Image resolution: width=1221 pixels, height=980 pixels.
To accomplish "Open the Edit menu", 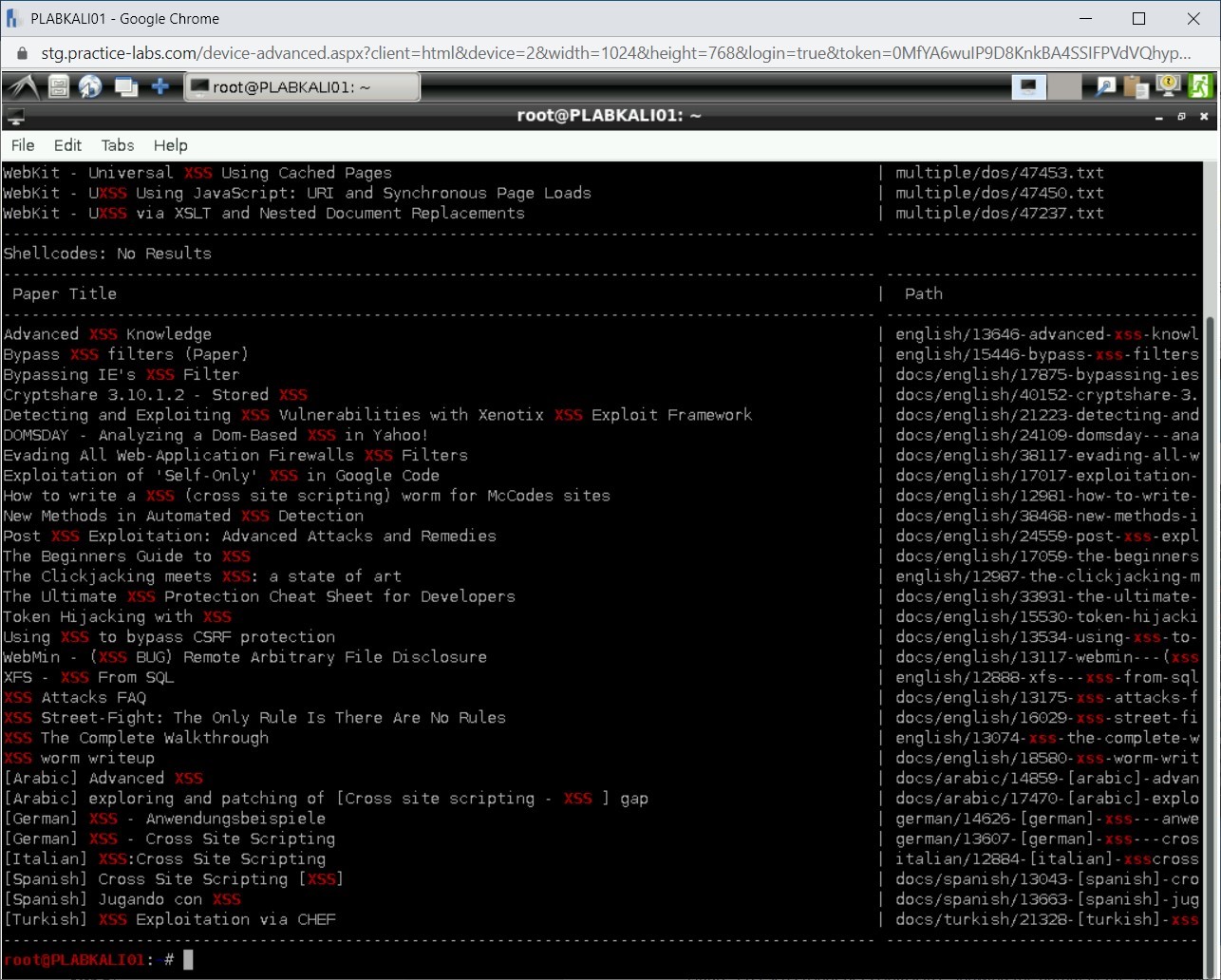I will (67, 145).
